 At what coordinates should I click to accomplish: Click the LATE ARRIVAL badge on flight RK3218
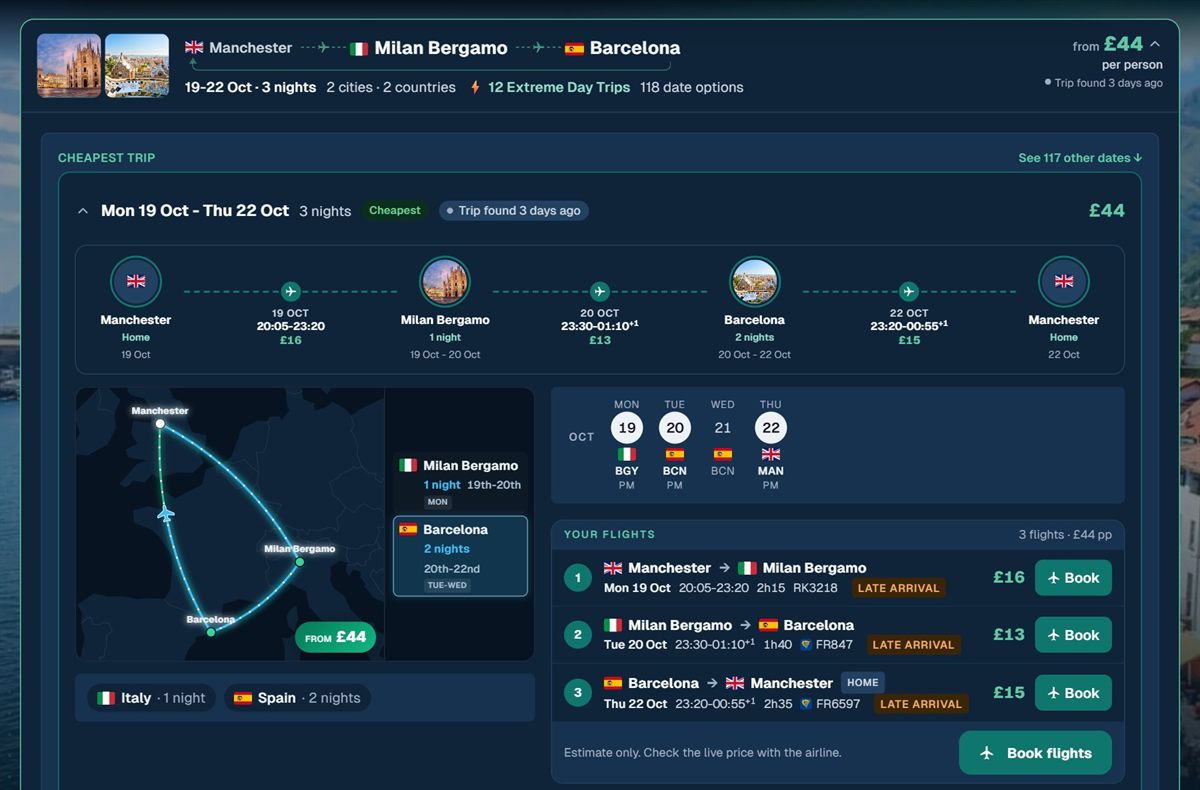[899, 588]
